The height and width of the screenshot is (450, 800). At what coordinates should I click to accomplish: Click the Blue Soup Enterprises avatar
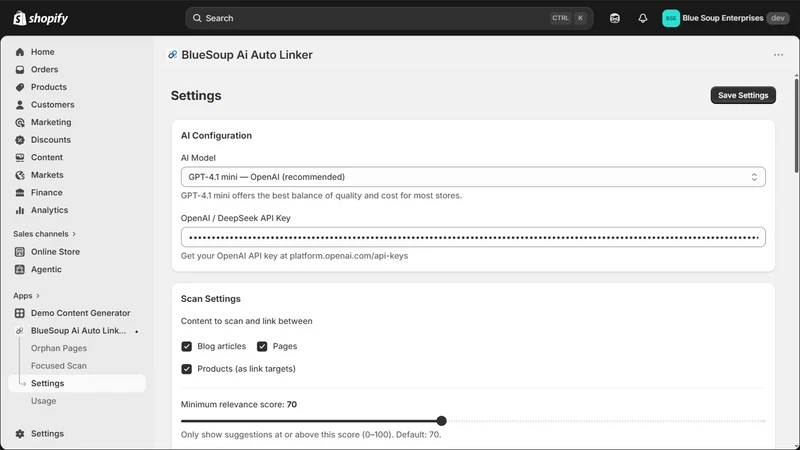tap(671, 18)
